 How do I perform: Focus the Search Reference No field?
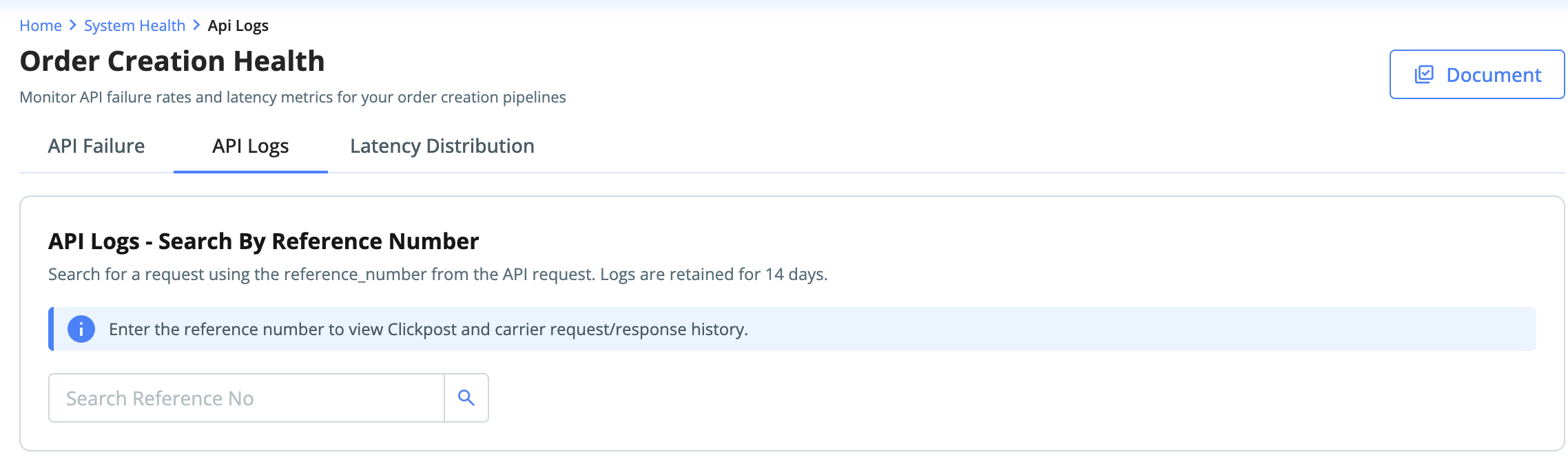click(x=247, y=398)
